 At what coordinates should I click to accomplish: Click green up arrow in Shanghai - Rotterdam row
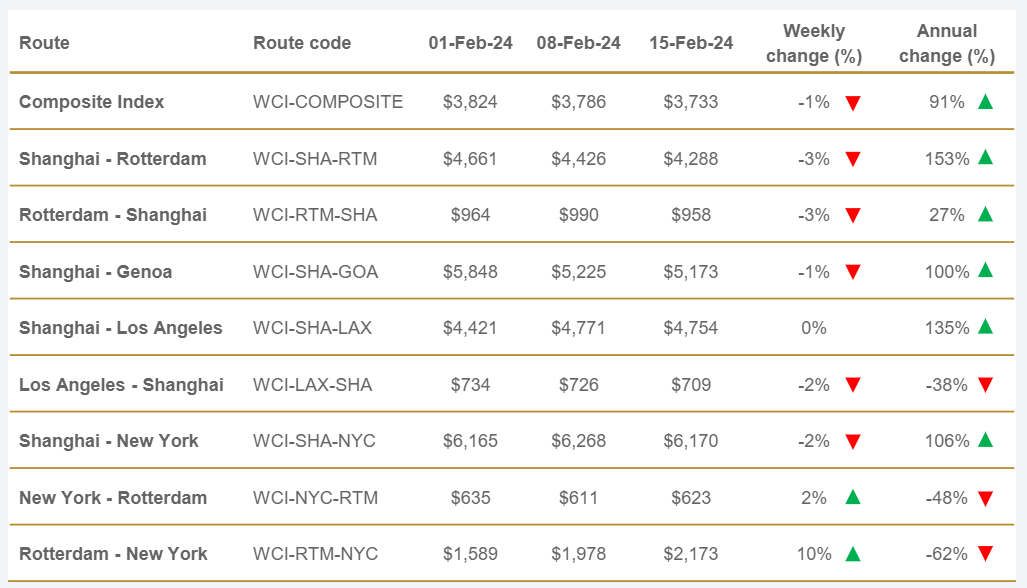click(x=985, y=157)
